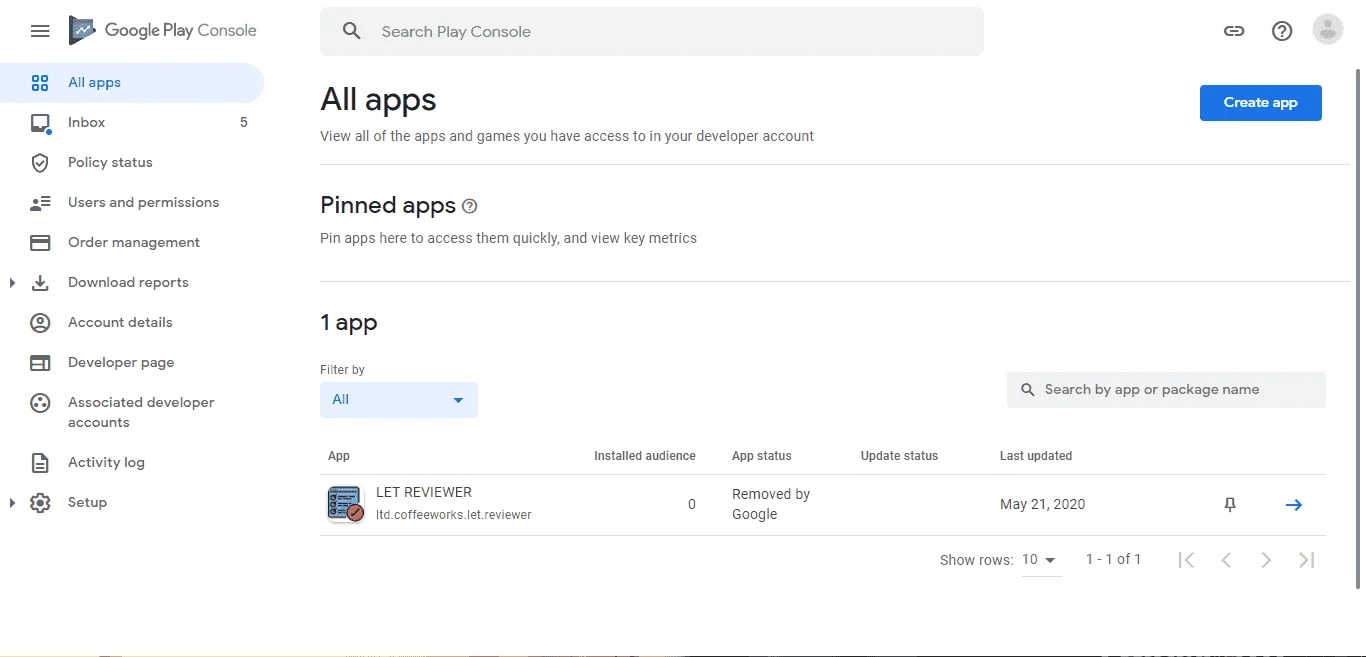1366x657 pixels.
Task: Click the LET REVIEWER app icon
Action: point(346,503)
